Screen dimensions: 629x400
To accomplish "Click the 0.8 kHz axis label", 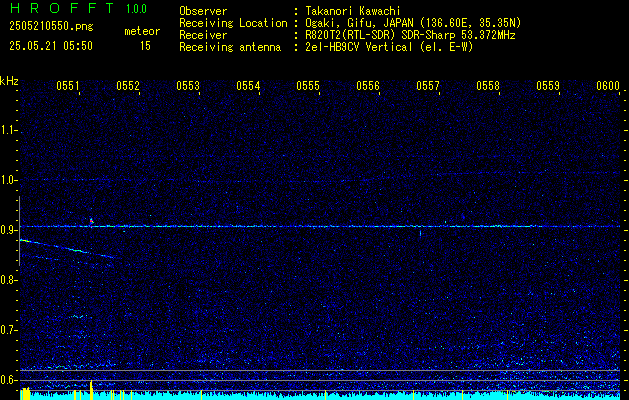I will pyautogui.click(x=9, y=280).
